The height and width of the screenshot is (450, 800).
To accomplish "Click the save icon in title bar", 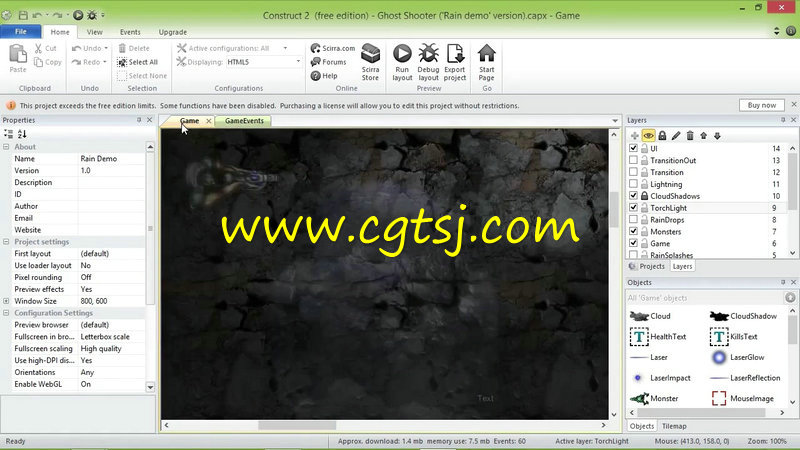I will click(23, 15).
